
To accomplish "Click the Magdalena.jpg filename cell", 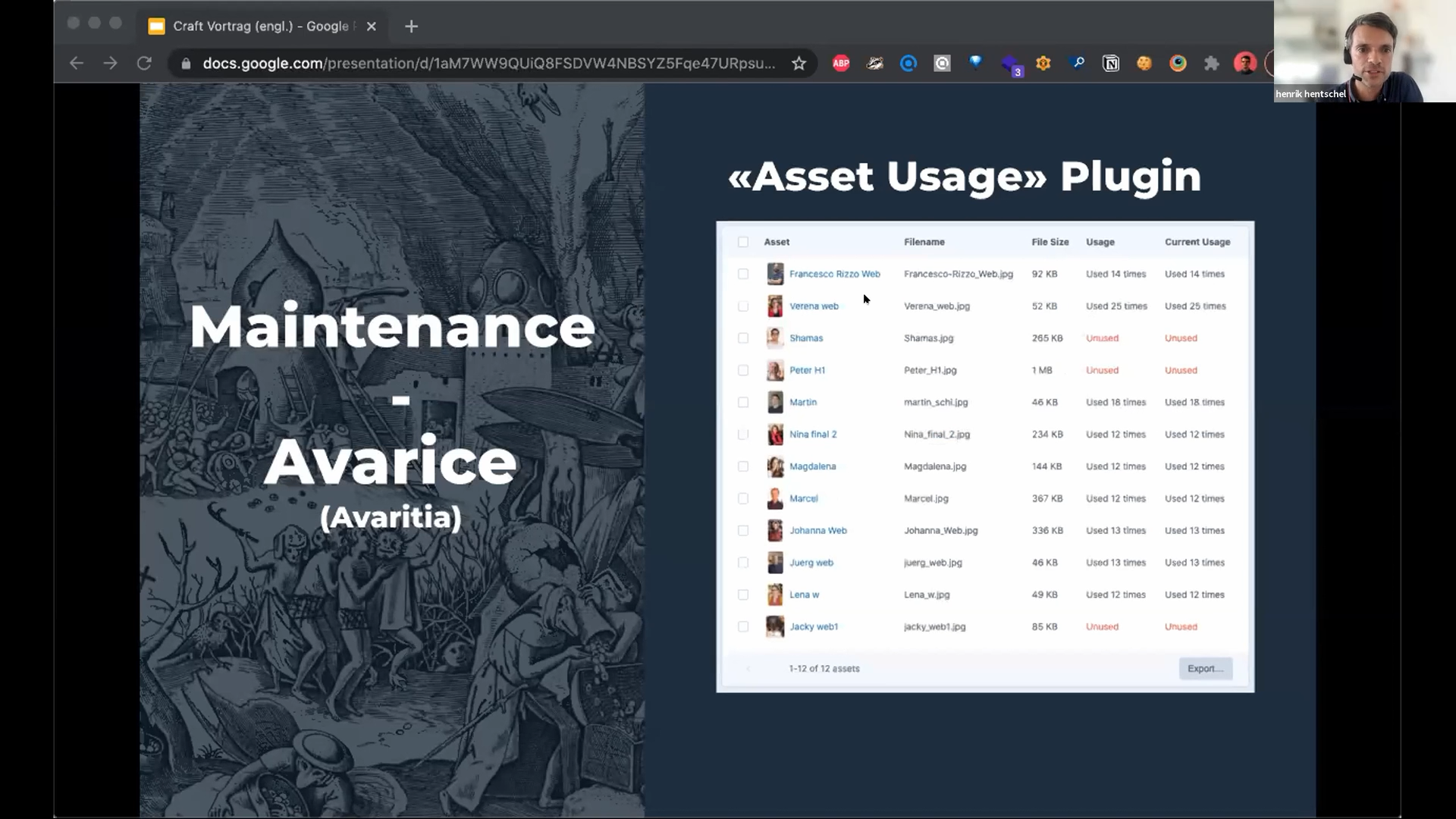I will pyautogui.click(x=935, y=466).
